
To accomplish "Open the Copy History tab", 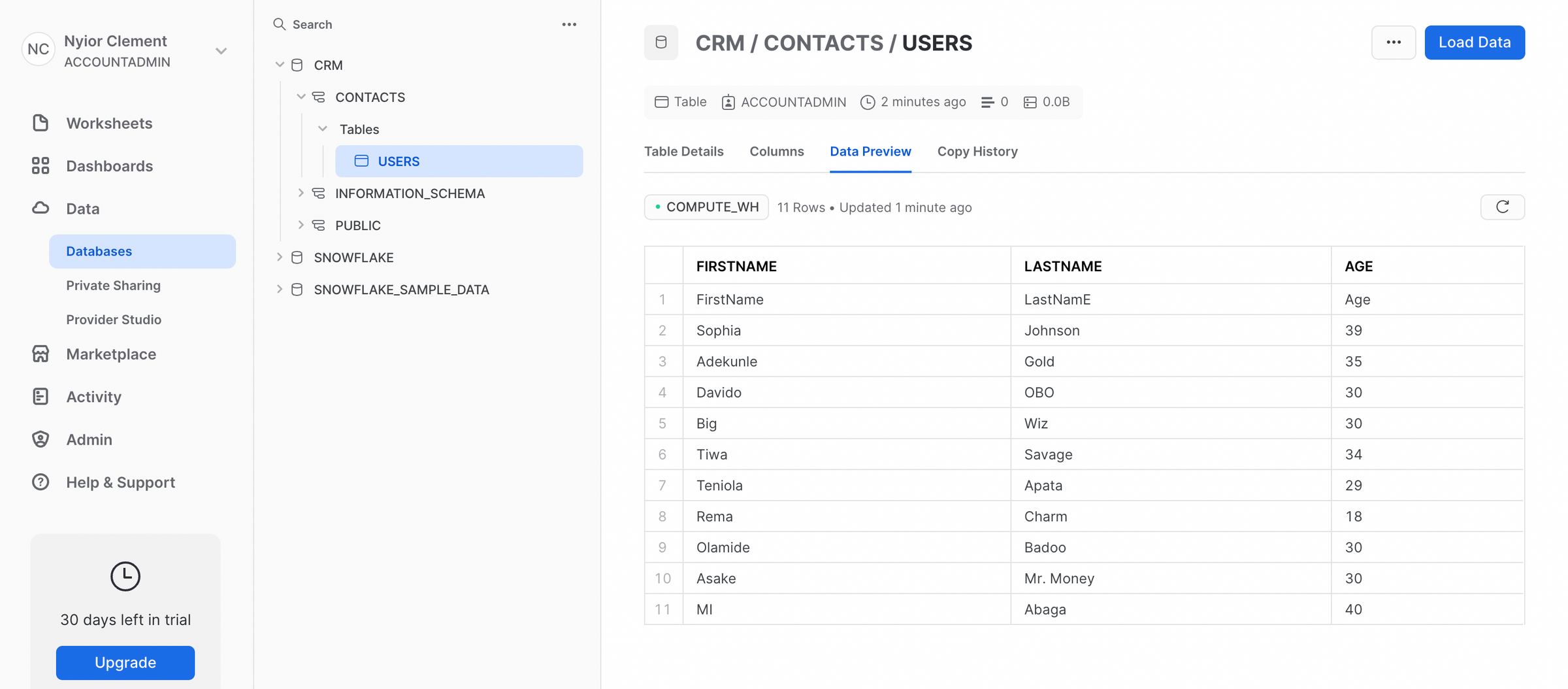I will click(x=977, y=152).
